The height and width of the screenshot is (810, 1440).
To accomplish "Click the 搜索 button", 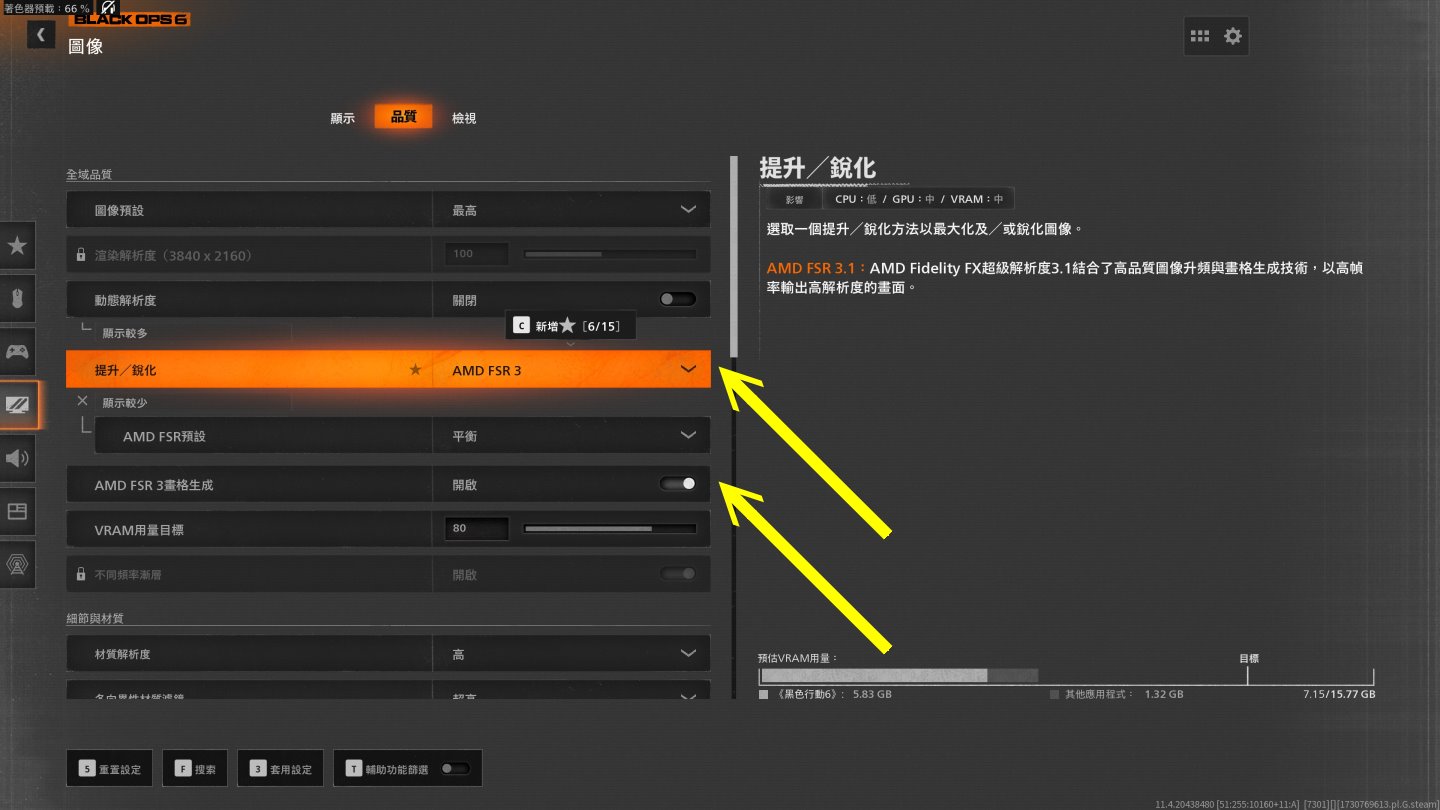I will pyautogui.click(x=195, y=769).
